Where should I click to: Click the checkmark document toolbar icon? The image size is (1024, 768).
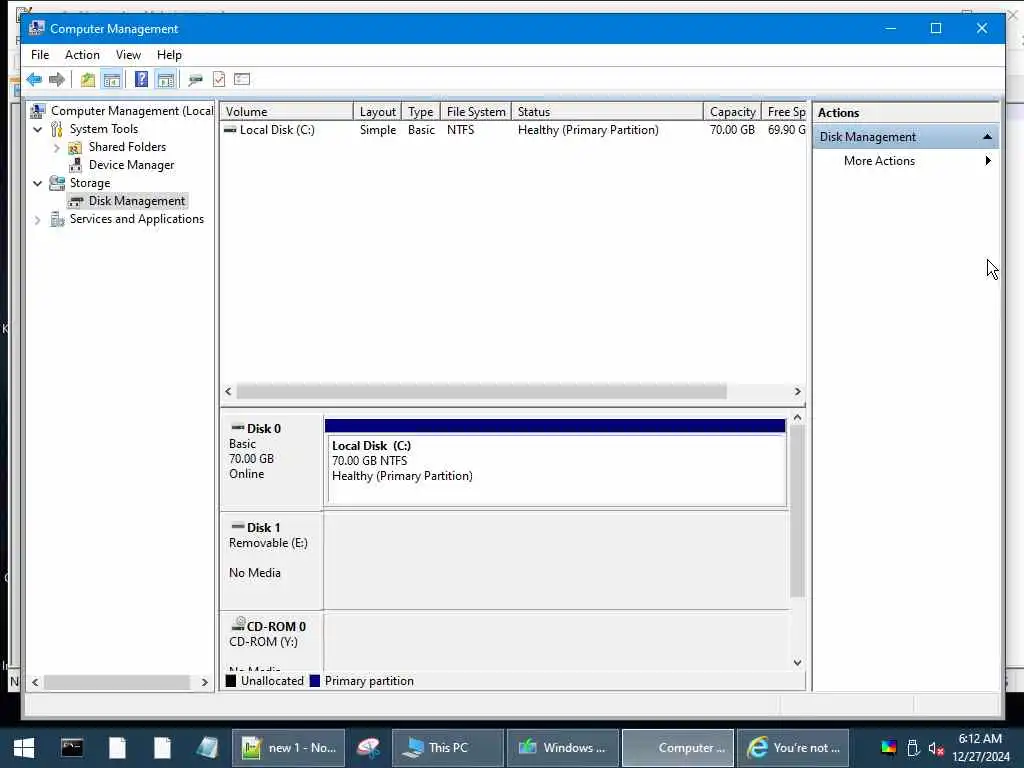pyautogui.click(x=219, y=80)
